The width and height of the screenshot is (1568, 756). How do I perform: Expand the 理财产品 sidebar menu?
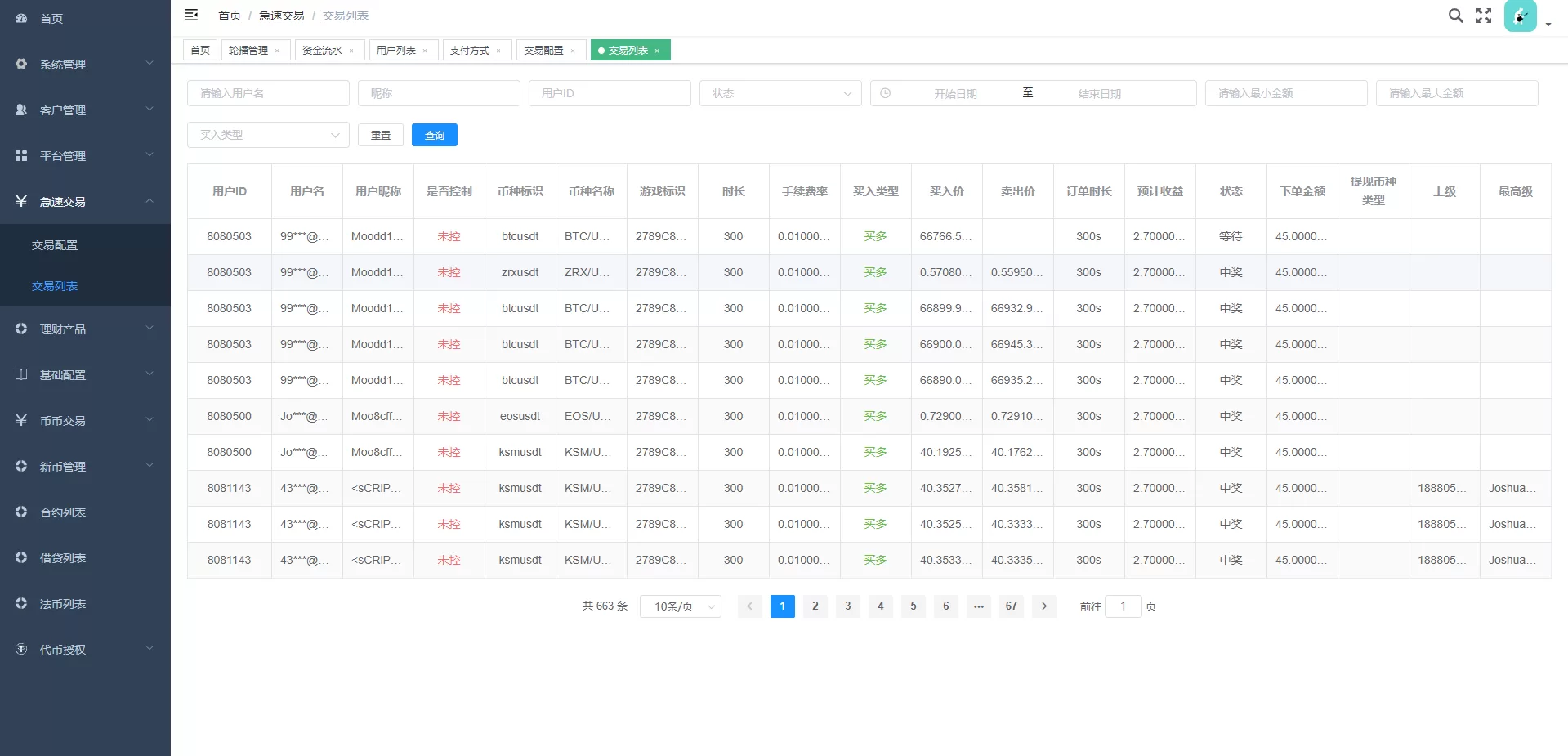click(85, 329)
